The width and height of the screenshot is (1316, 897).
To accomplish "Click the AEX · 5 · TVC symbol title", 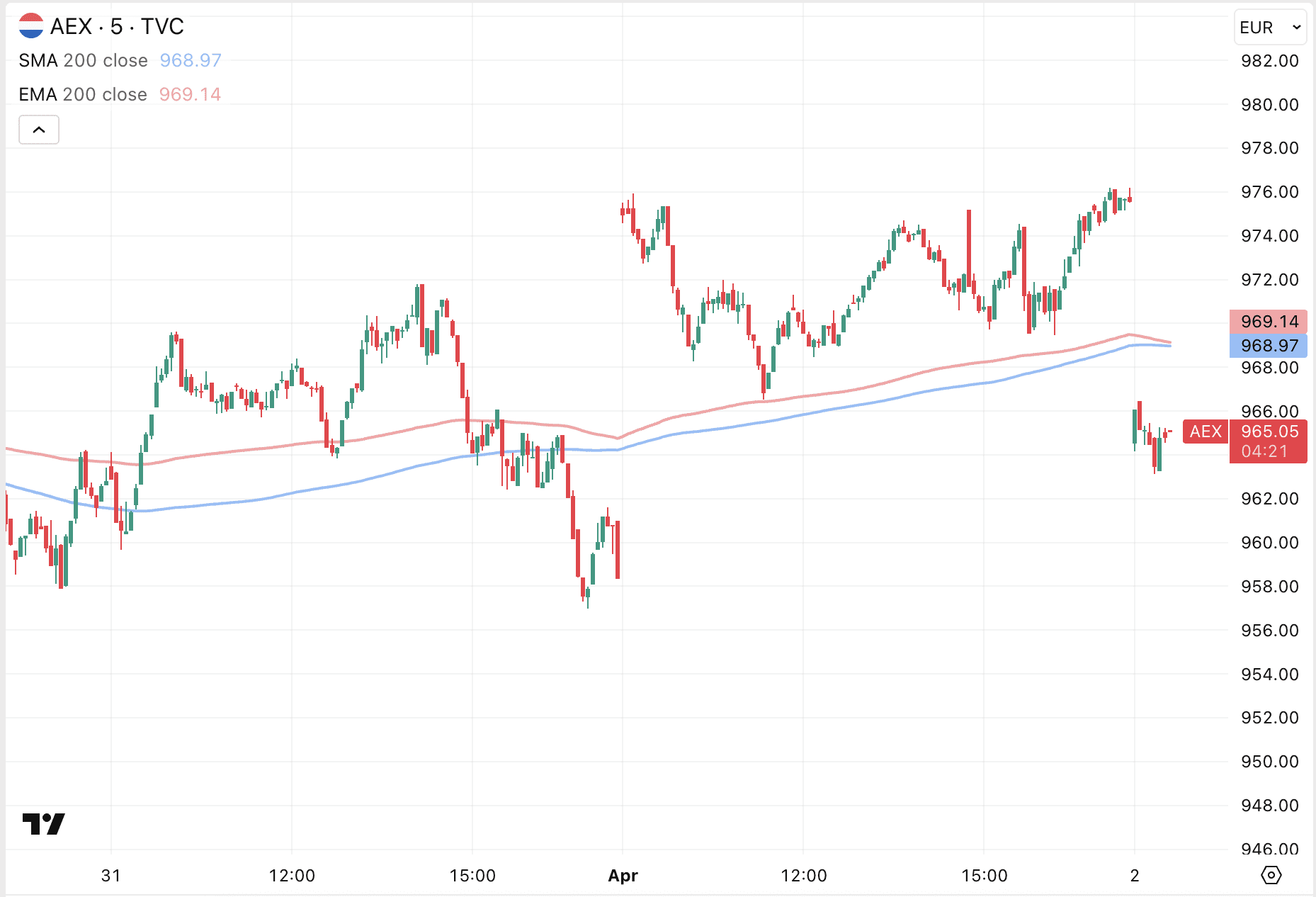I will [x=117, y=26].
